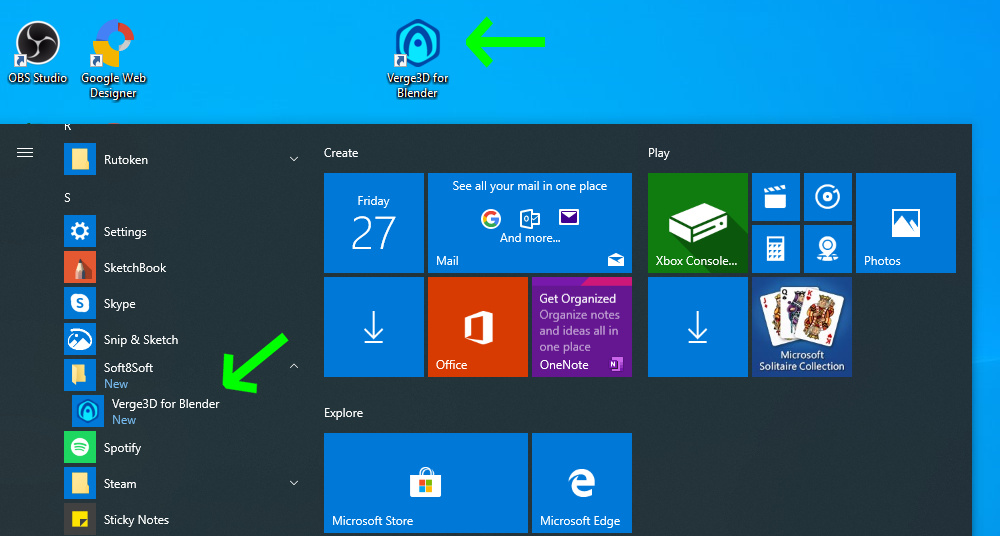Open the Mail tile
The image size is (1000, 536).
pyautogui.click(x=530, y=223)
